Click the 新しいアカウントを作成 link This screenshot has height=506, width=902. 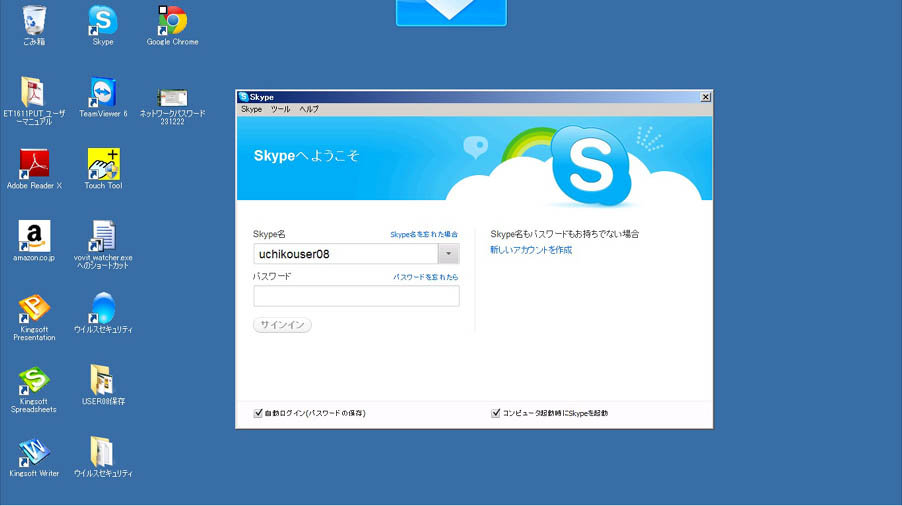pos(531,250)
